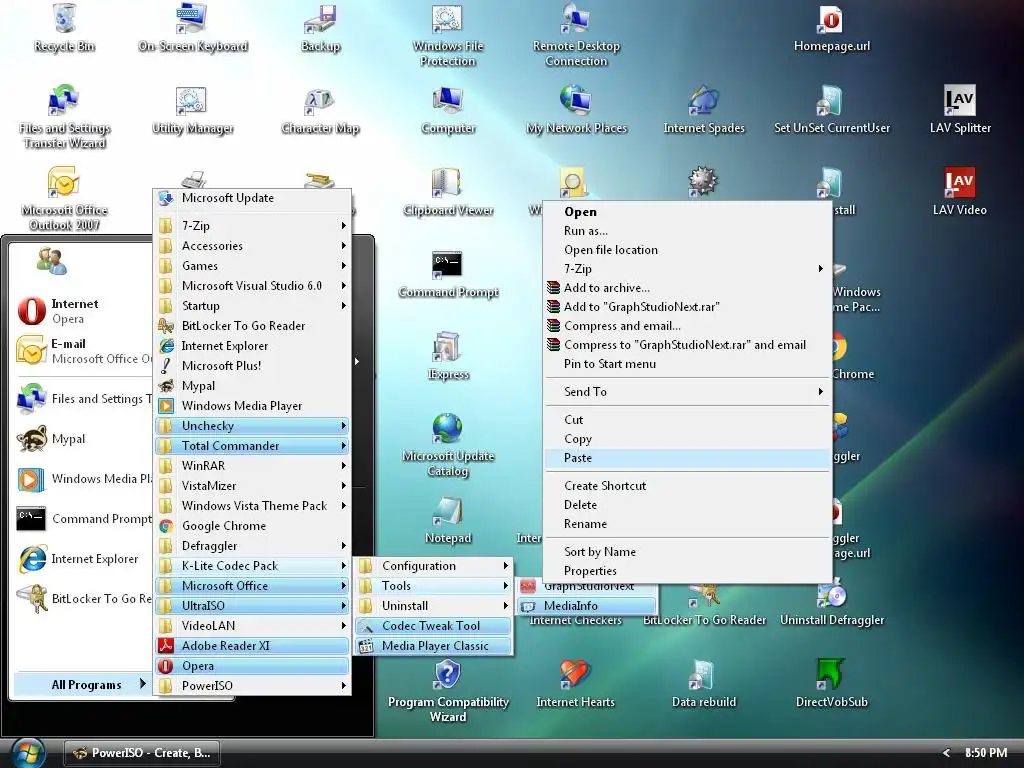Show hidden tray icons arrow

946,753
